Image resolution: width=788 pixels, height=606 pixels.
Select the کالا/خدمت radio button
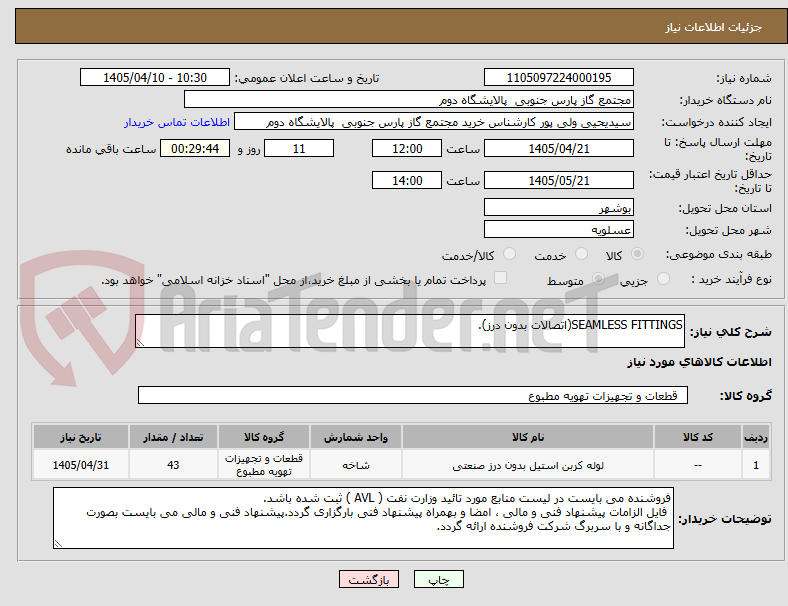point(510,254)
